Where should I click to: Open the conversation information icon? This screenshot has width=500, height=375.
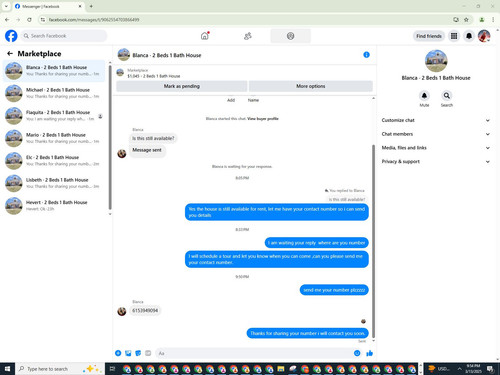366,55
